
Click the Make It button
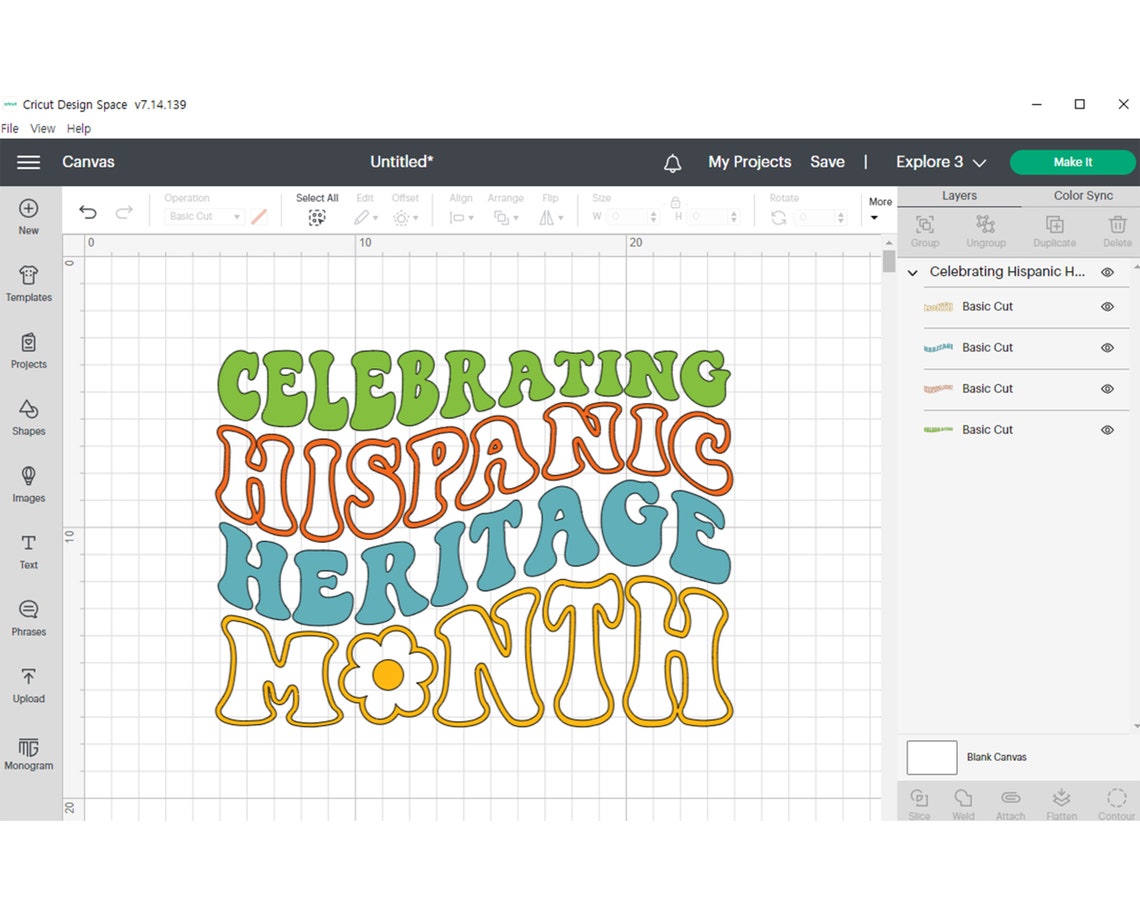(1072, 161)
